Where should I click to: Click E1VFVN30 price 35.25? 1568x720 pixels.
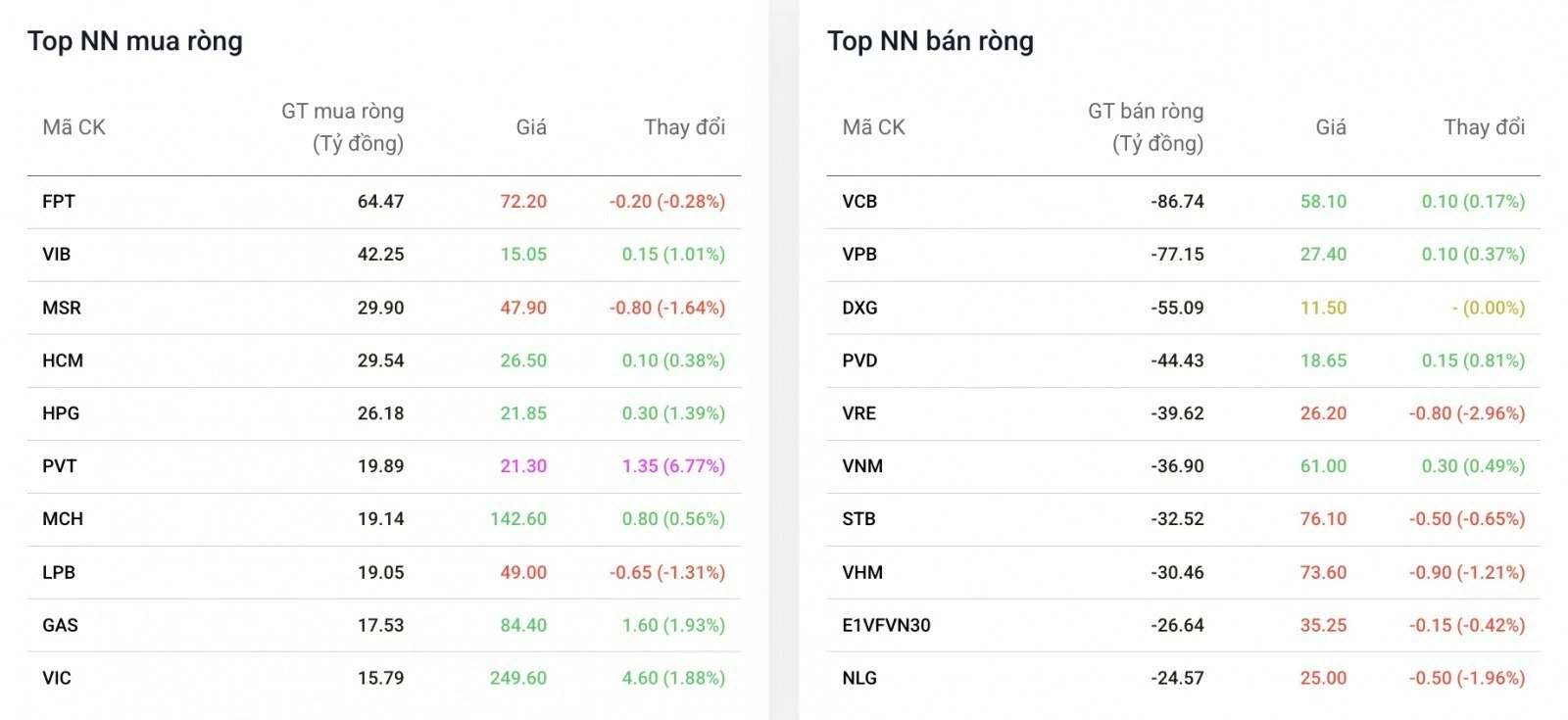pyautogui.click(x=1323, y=625)
